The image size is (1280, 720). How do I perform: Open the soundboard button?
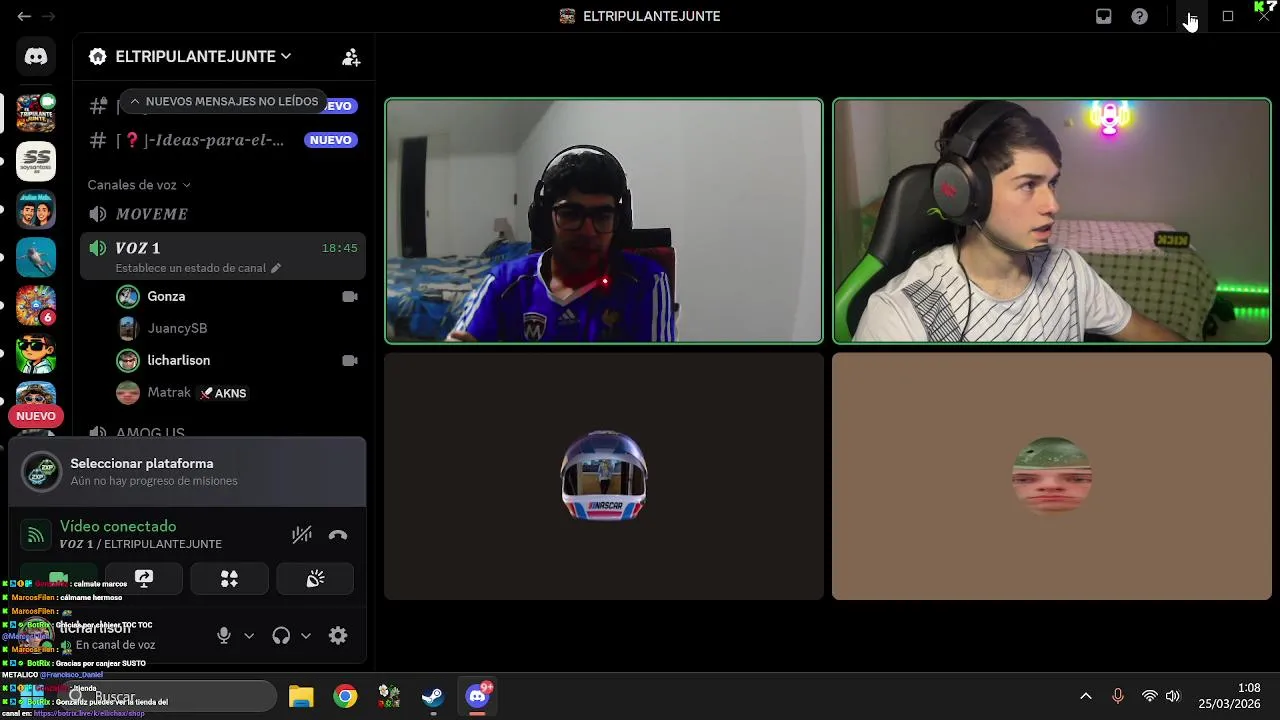point(315,579)
